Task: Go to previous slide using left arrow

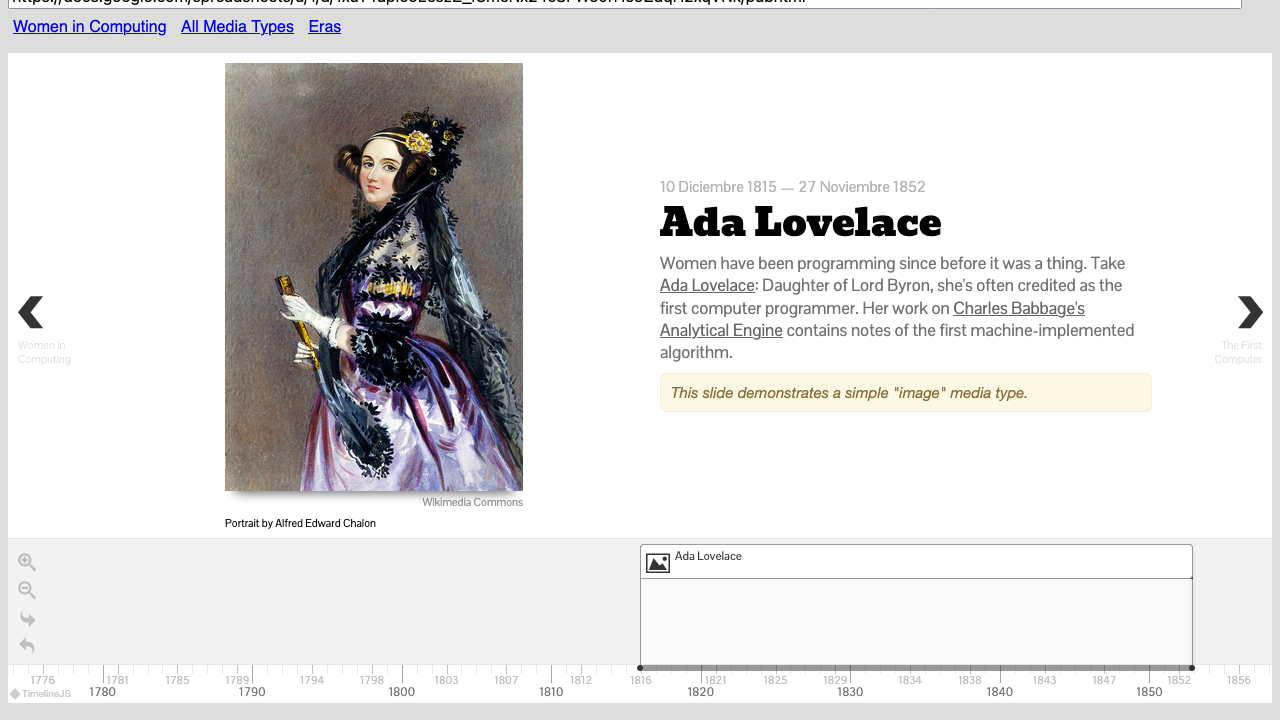Action: point(31,313)
